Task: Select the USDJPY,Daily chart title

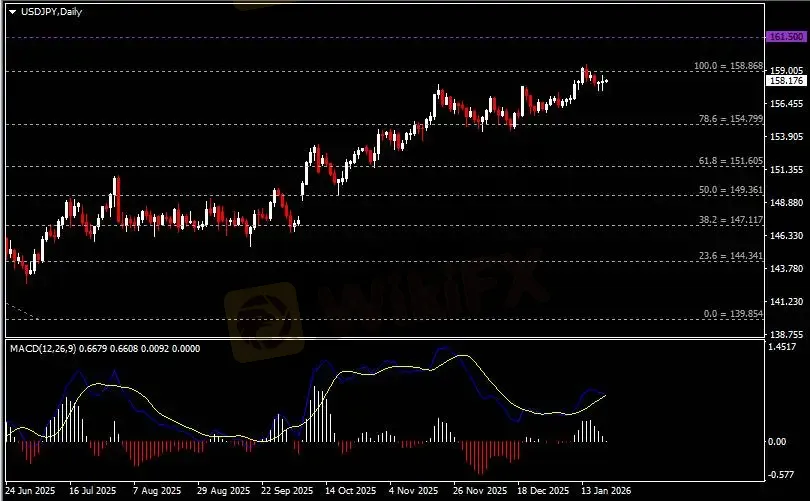Action: [51, 11]
